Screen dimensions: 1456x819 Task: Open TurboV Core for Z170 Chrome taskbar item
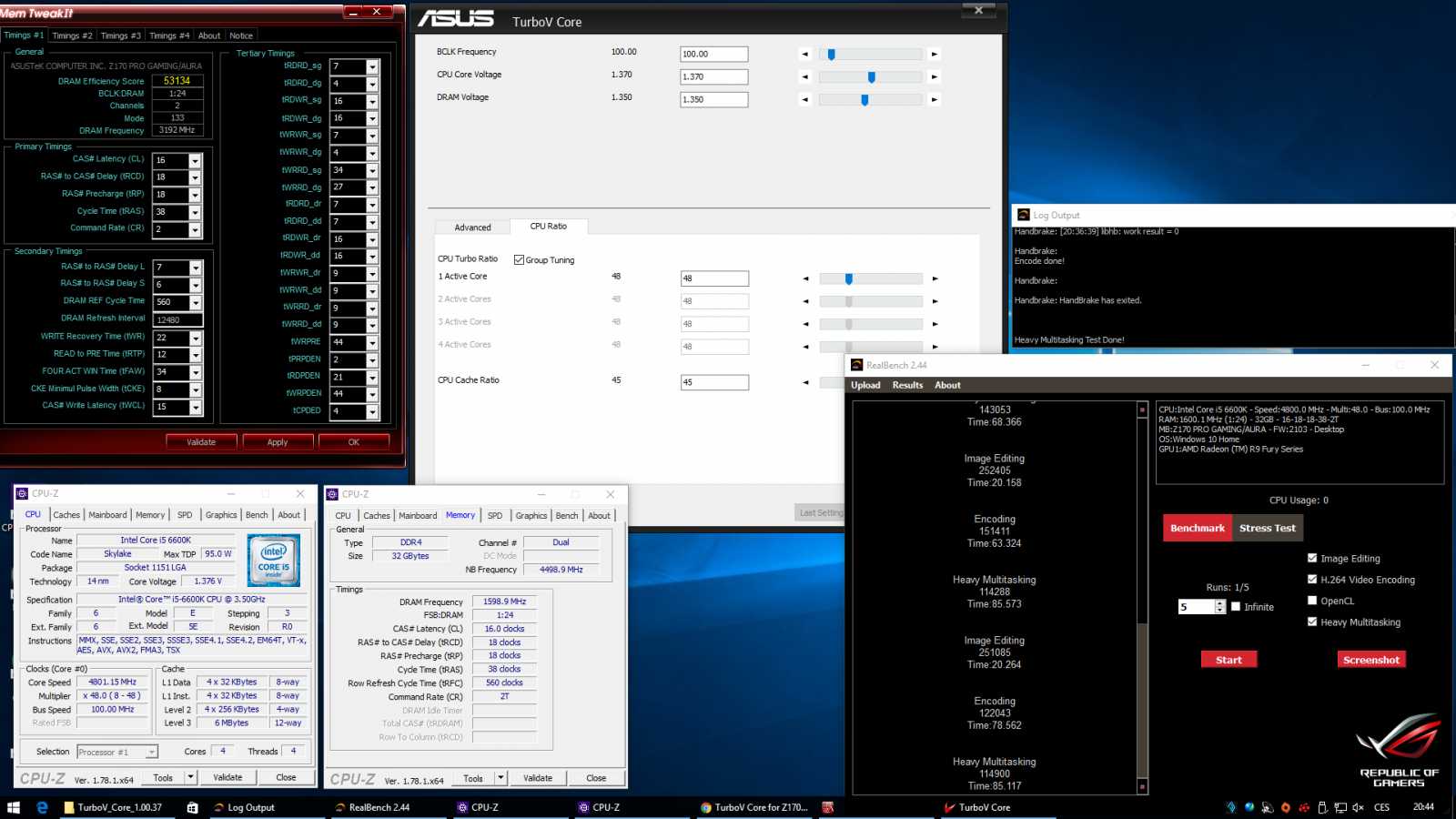[754, 807]
